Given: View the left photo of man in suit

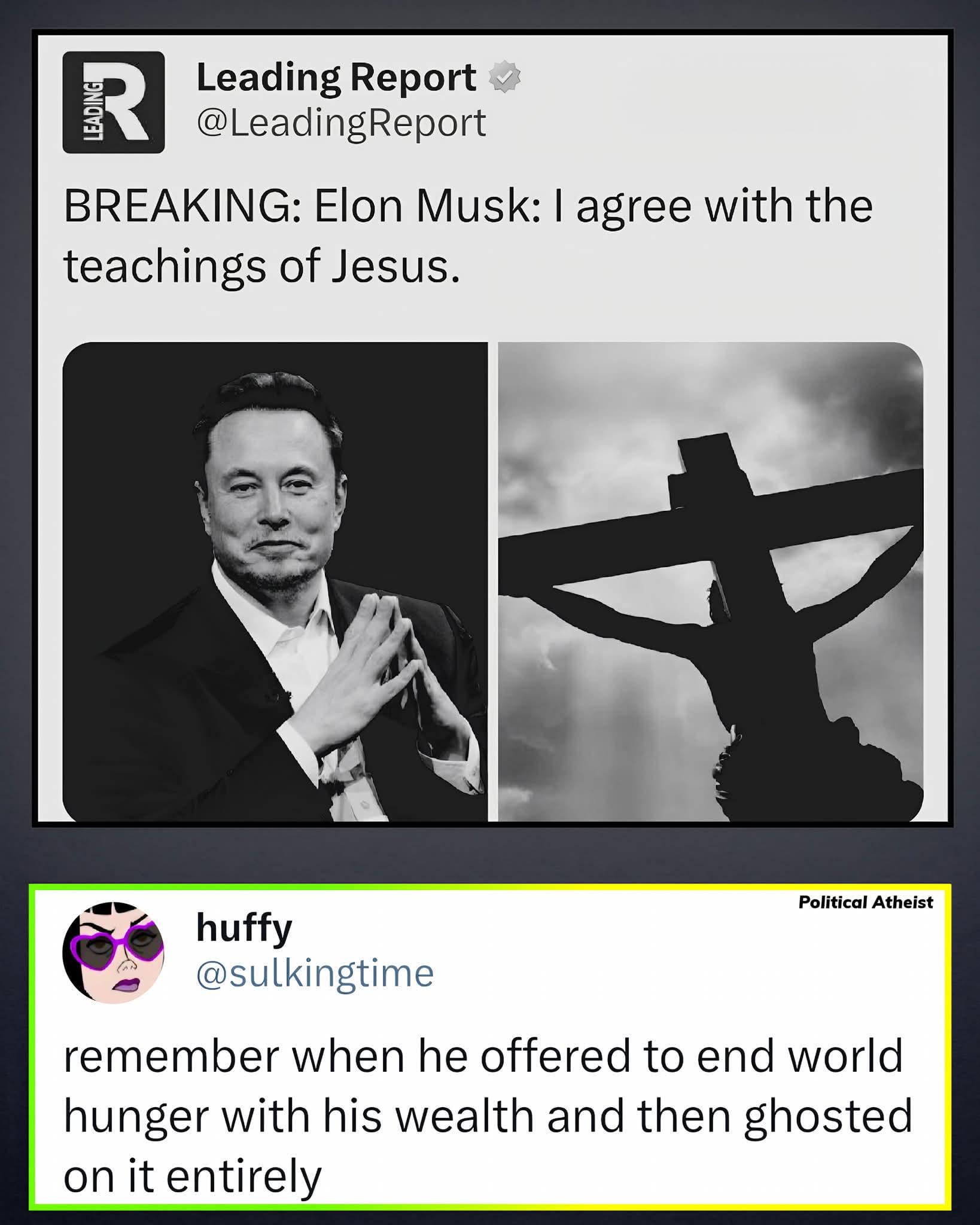Looking at the screenshot, I should point(275,581).
